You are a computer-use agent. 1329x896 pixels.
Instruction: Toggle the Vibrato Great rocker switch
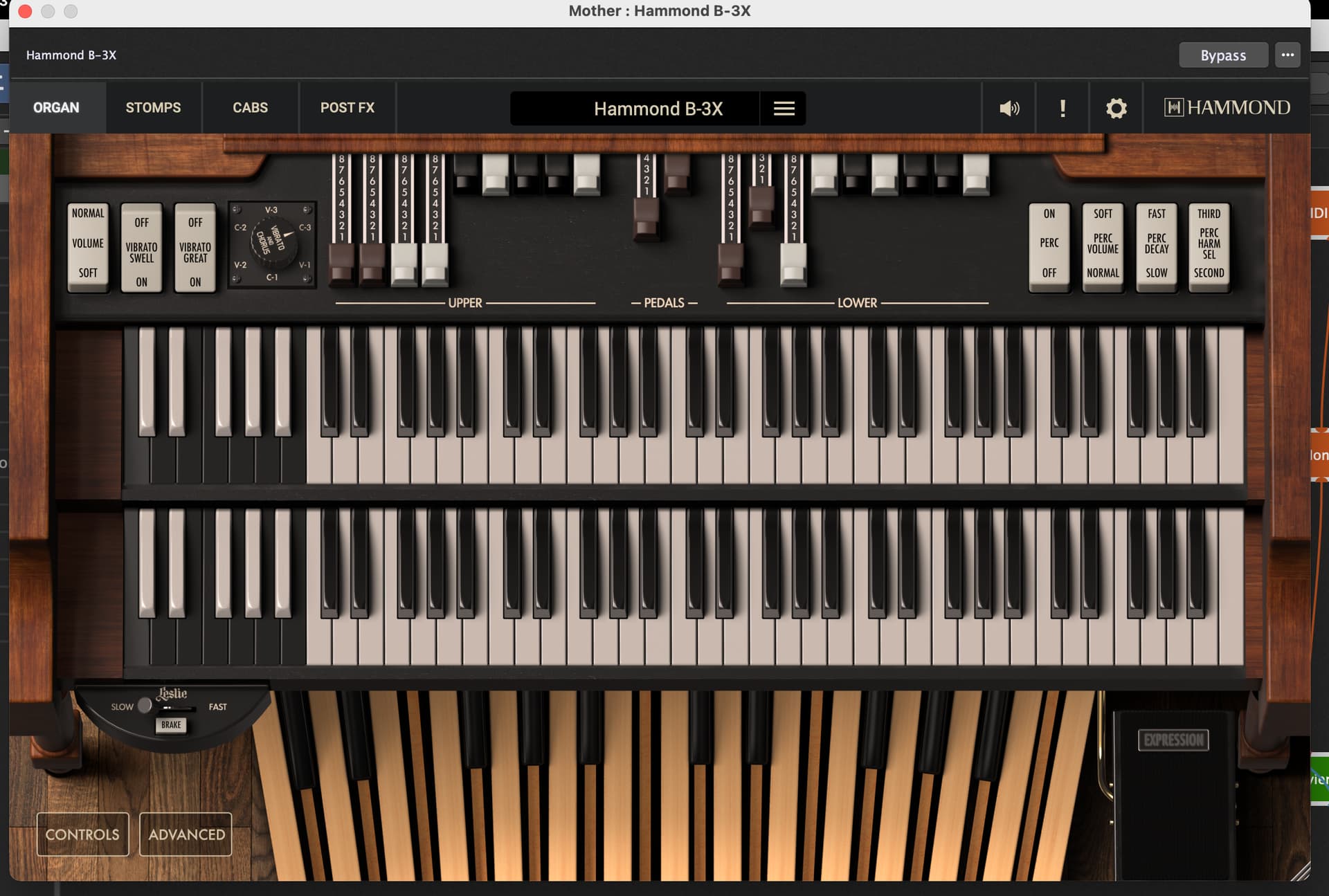195,247
